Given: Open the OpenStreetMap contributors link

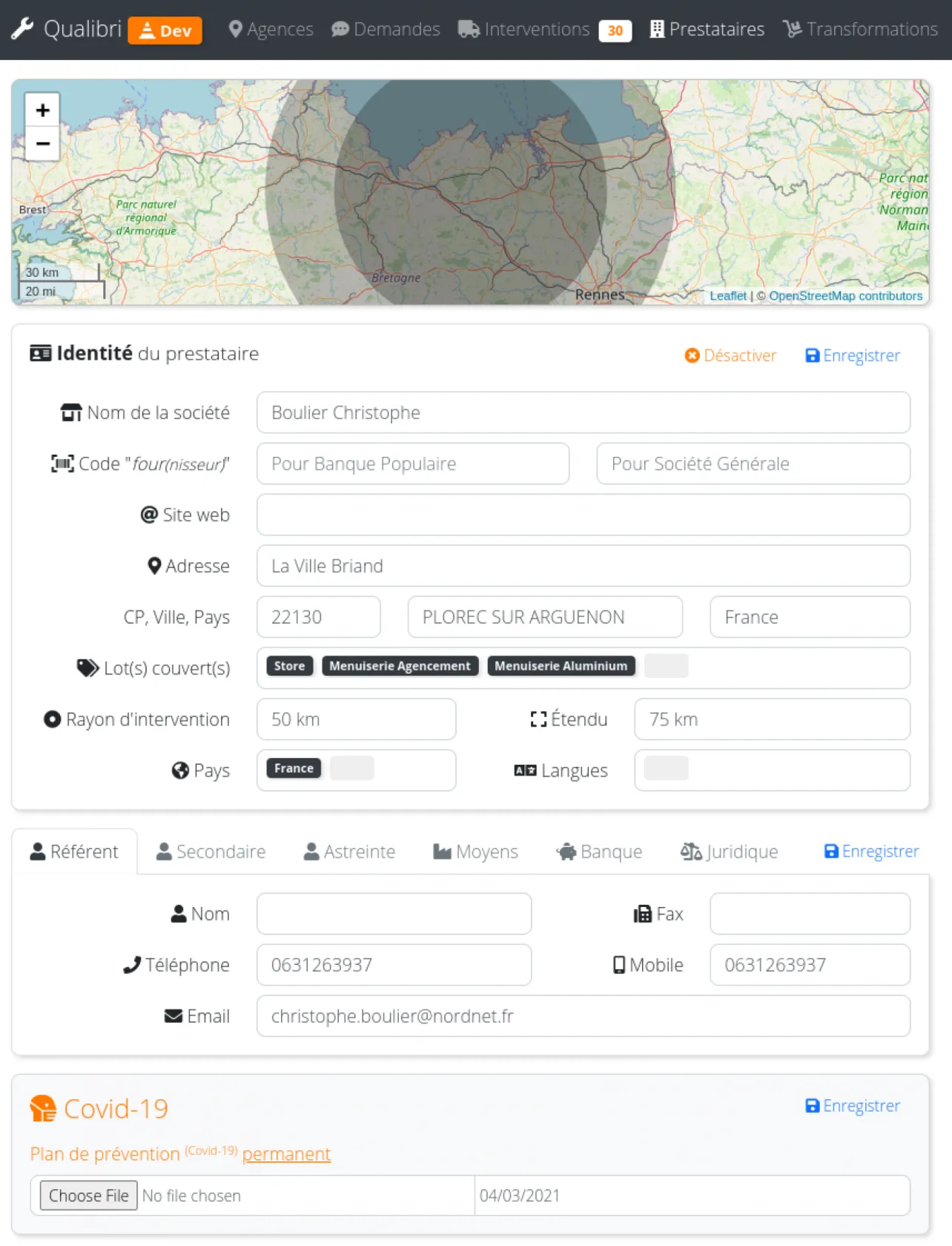Looking at the screenshot, I should click(x=845, y=296).
